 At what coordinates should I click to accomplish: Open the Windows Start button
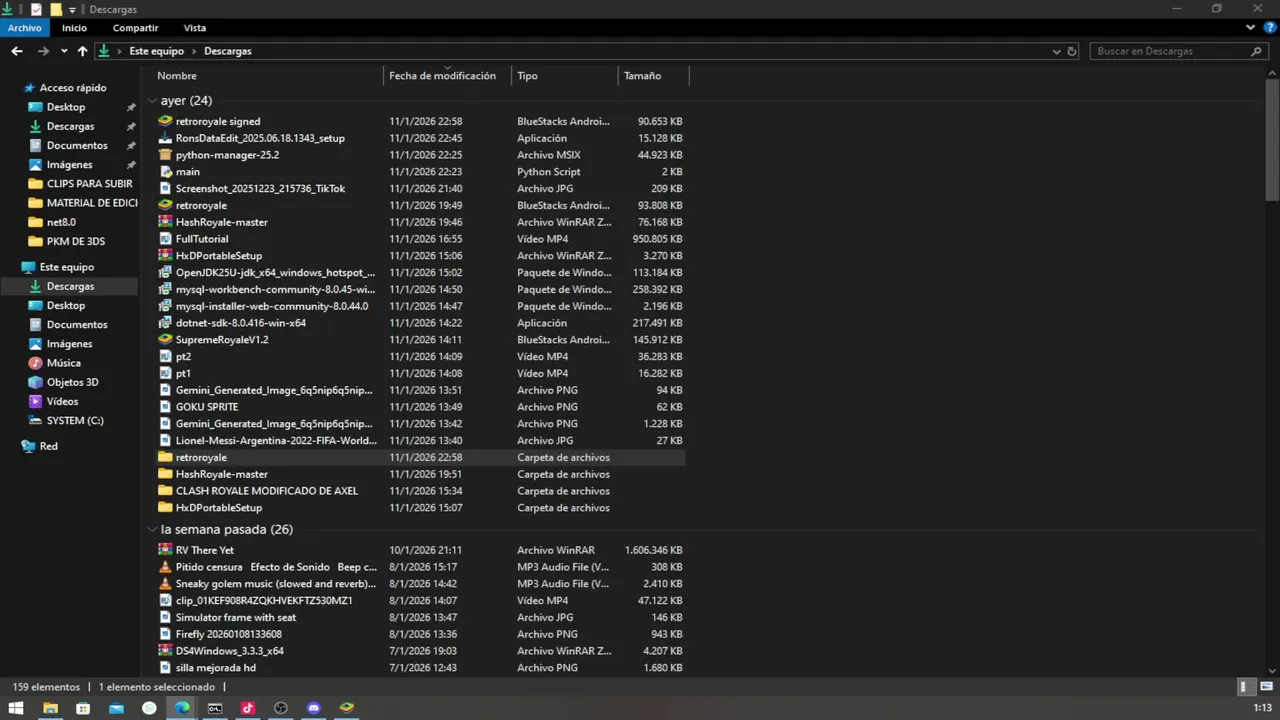17,708
